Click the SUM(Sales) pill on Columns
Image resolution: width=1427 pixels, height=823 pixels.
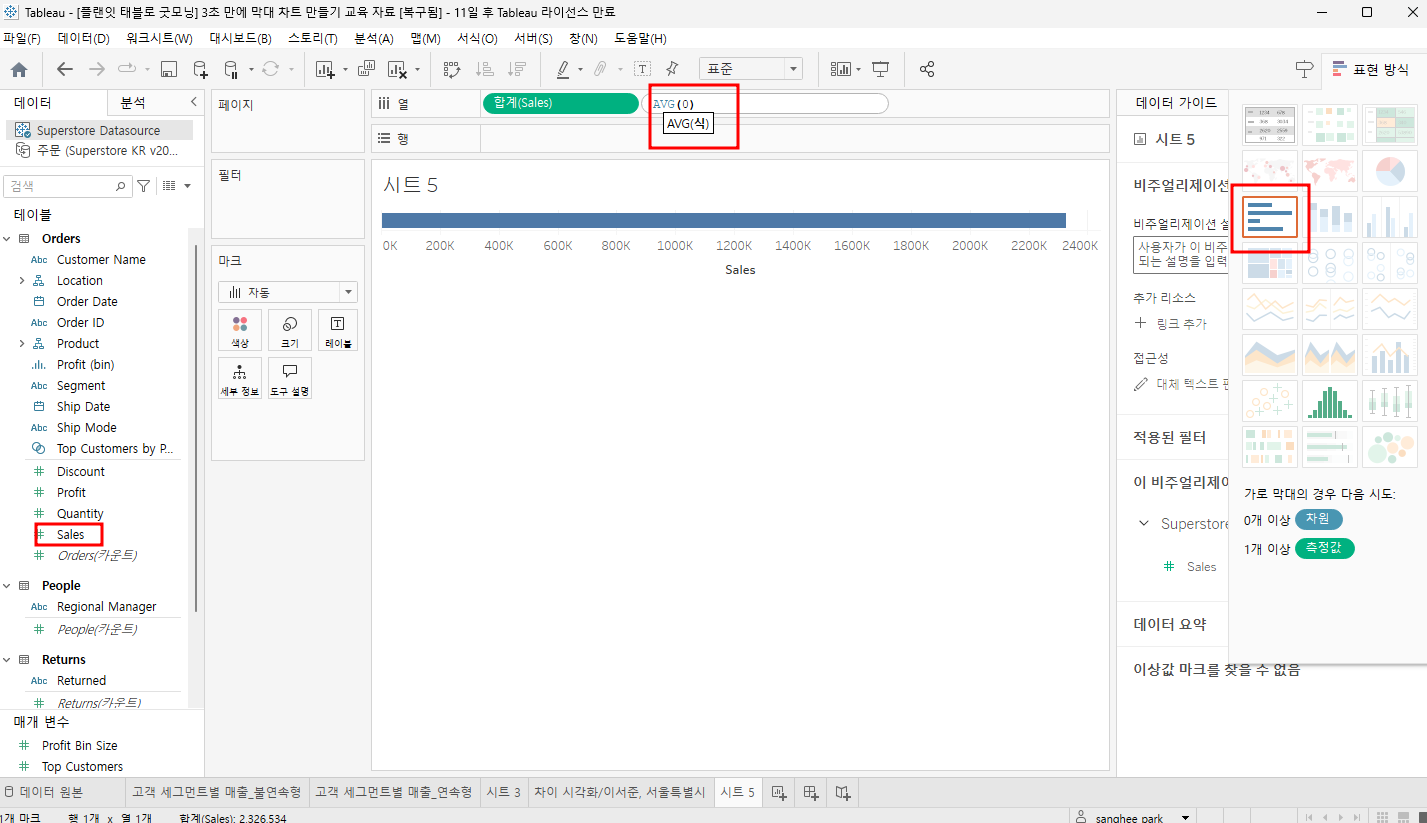(560, 103)
